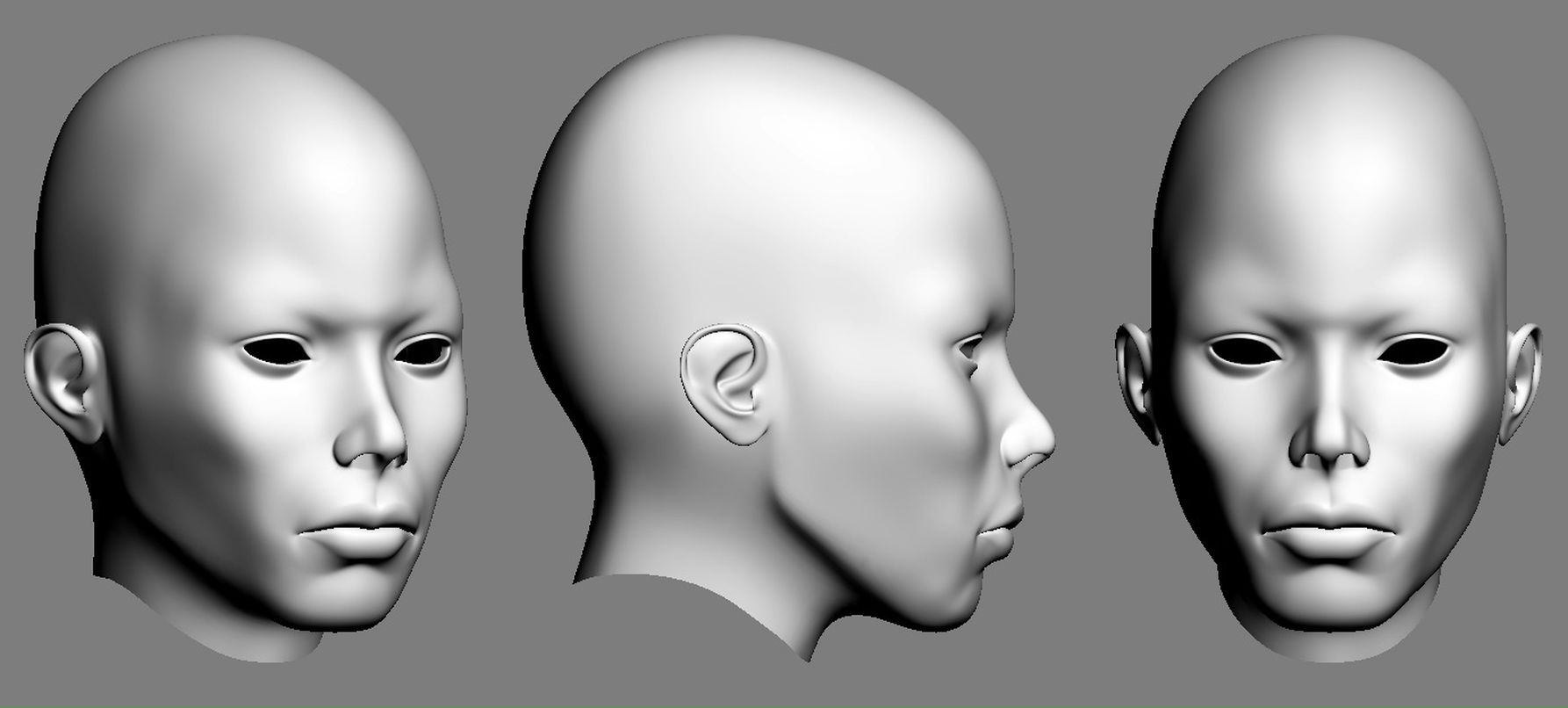Click the front view head's right-side eye socket

click(1414, 353)
